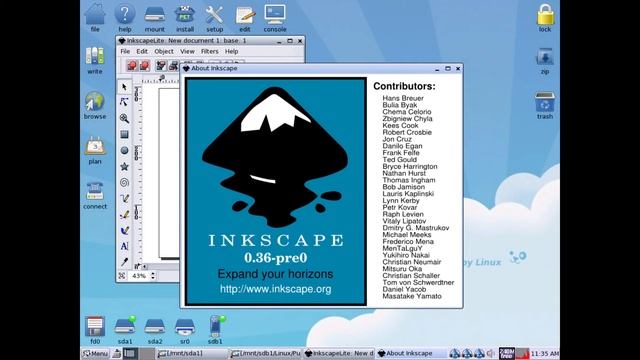Switch to /mnt/sdb1/Linux/Pu taskbar window
640x360 pixels.
(x=265, y=353)
